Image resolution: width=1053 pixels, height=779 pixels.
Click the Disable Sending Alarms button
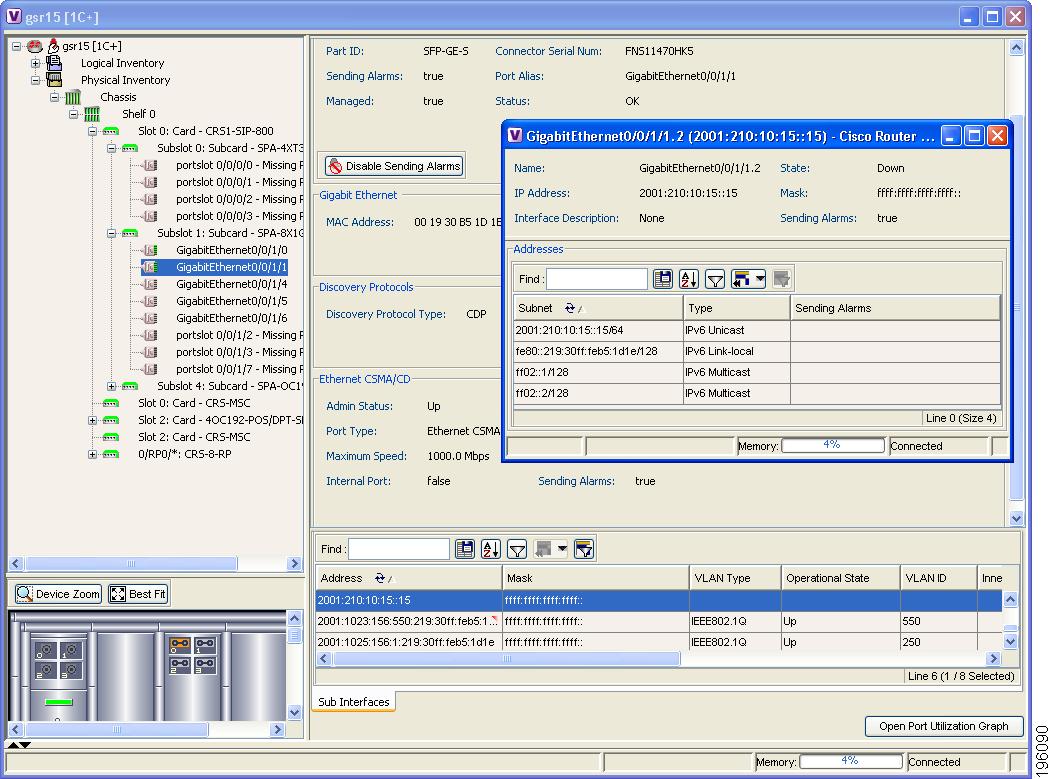pyautogui.click(x=394, y=166)
